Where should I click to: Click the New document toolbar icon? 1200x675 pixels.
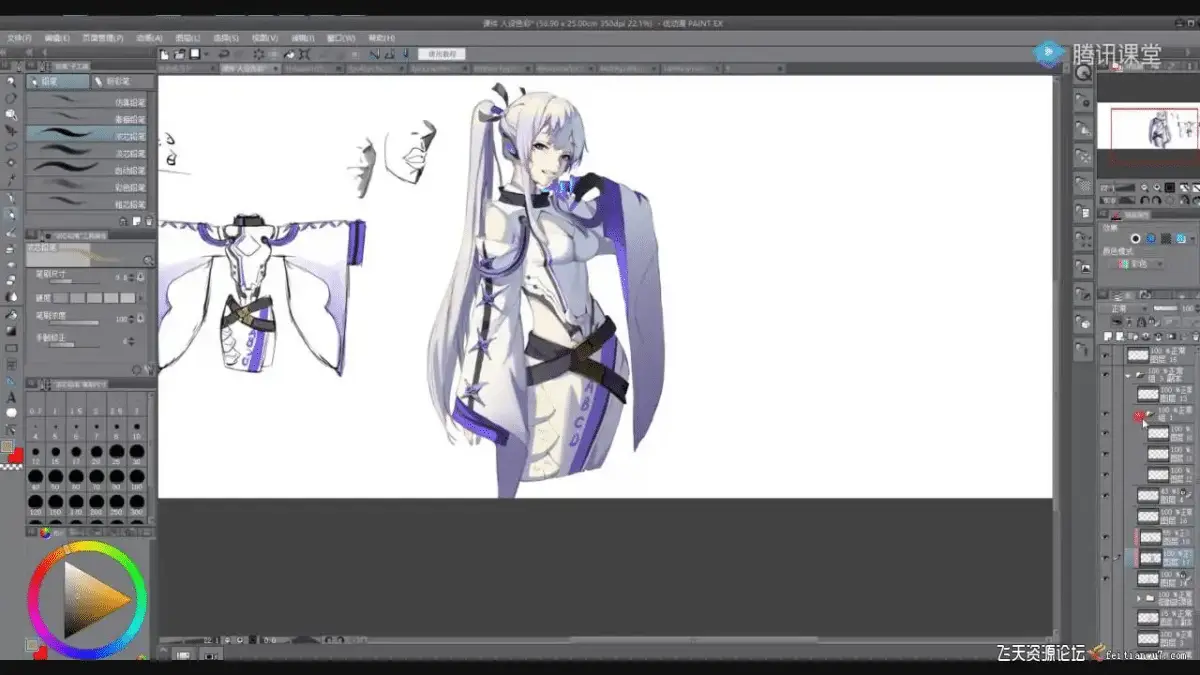coord(163,53)
